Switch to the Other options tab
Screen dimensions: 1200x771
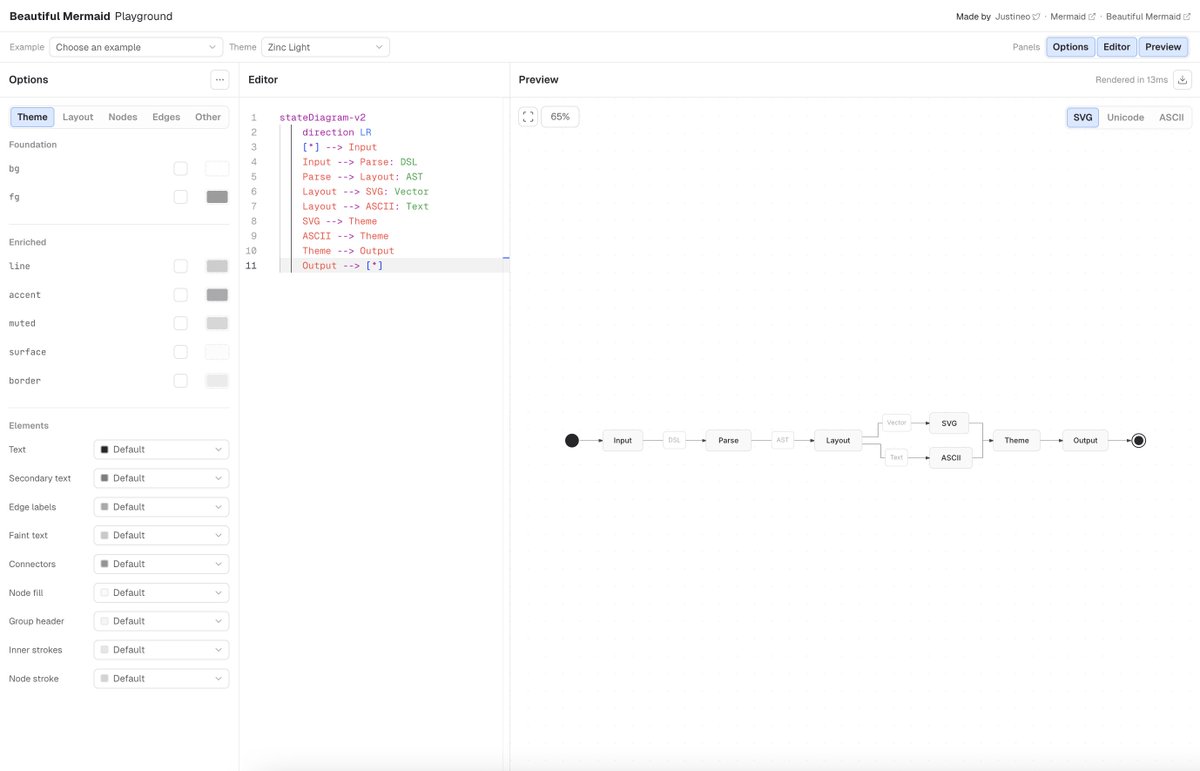coord(208,117)
